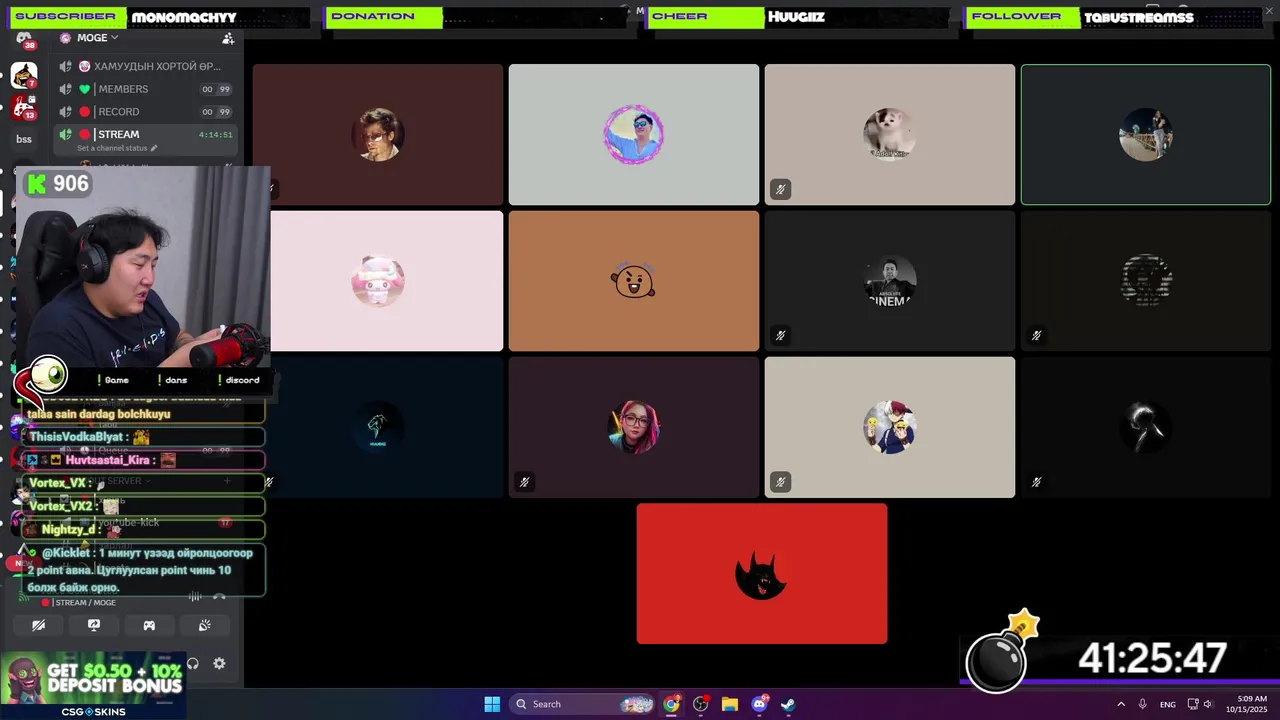This screenshot has height=720, width=1280.
Task: Select the beige tile with white cat avatar
Action: pos(890,135)
